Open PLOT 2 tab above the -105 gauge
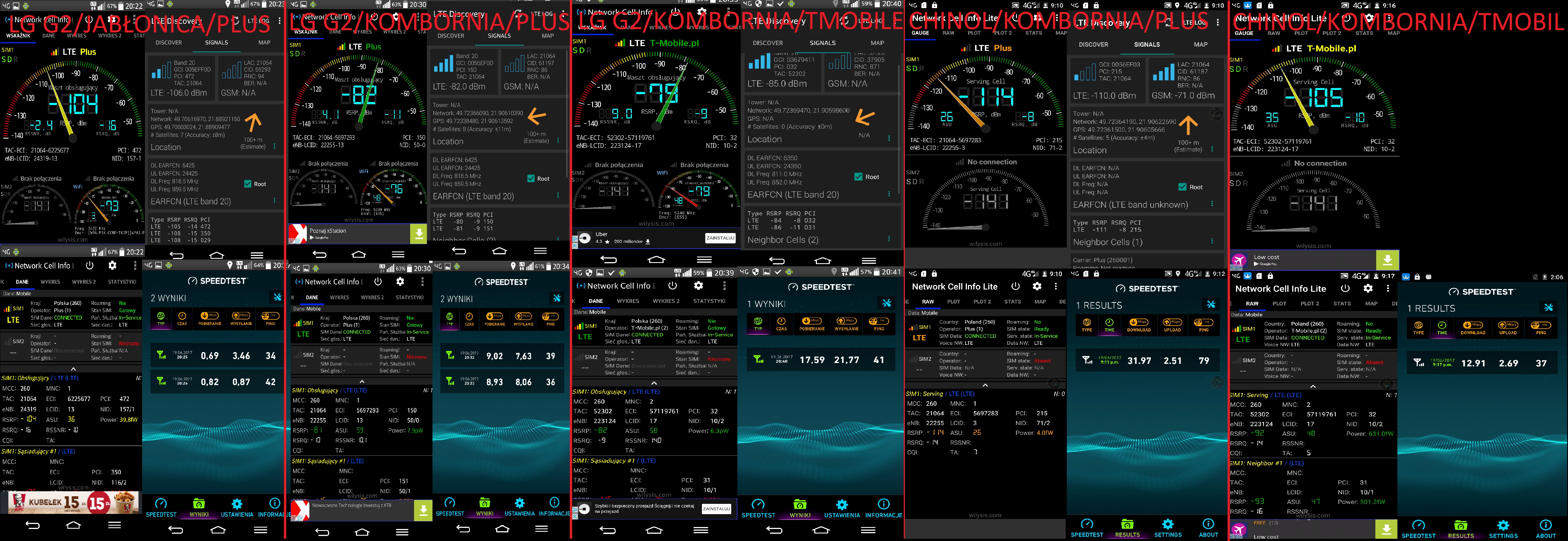 tap(1331, 33)
